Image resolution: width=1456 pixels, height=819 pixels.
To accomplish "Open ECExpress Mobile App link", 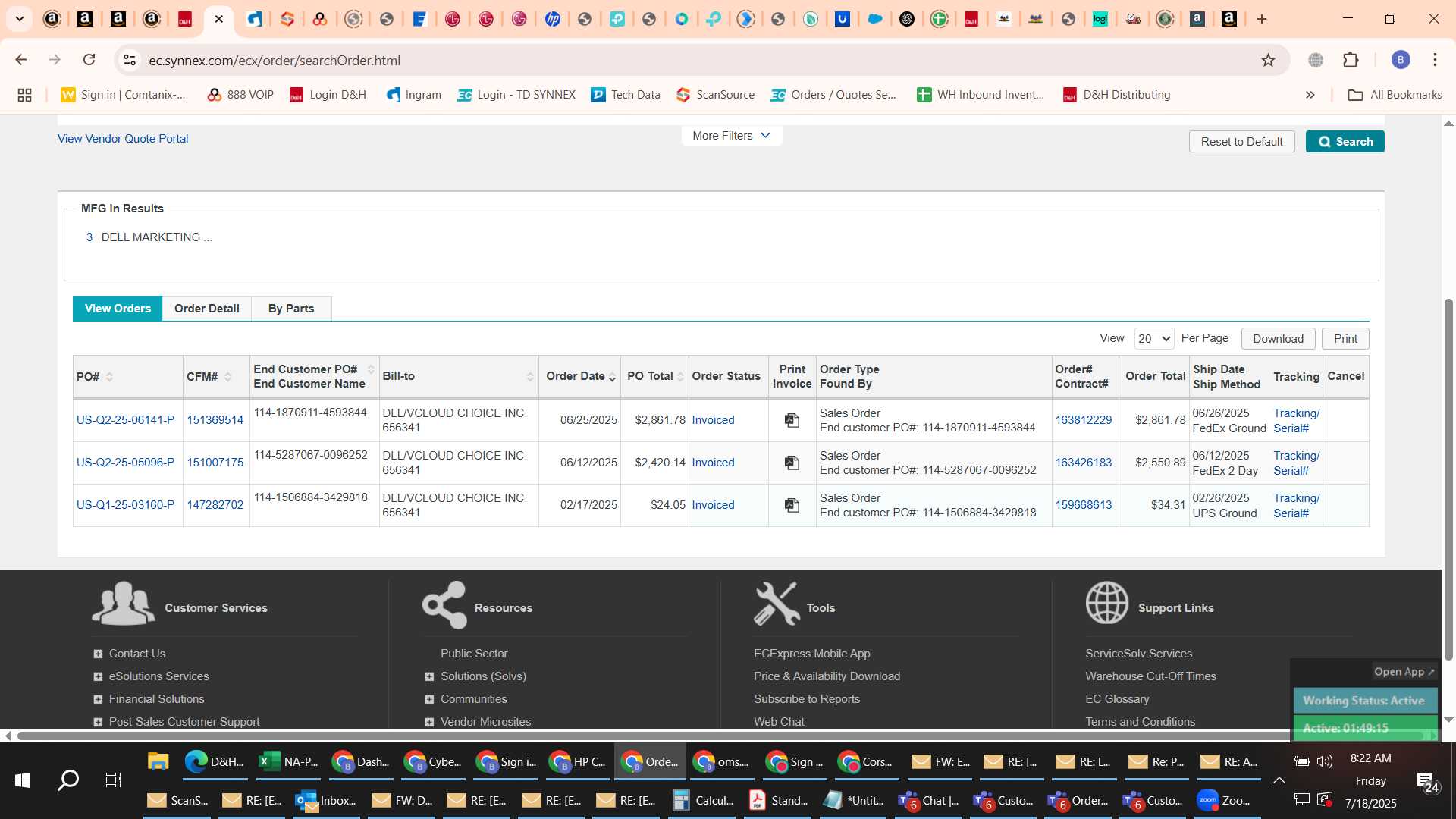I will [811, 654].
